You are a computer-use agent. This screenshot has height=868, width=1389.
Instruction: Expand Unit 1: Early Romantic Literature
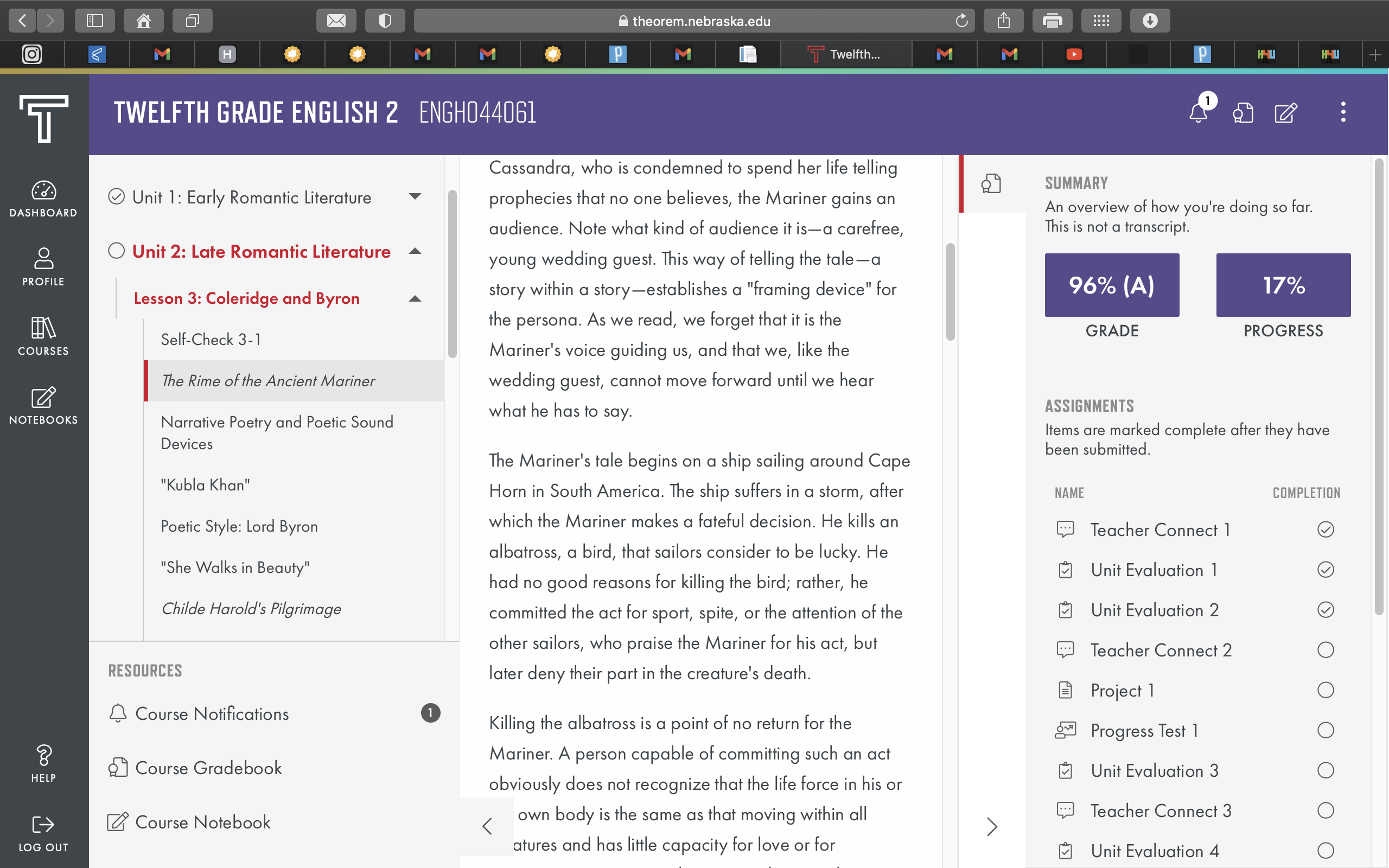pyautogui.click(x=415, y=197)
